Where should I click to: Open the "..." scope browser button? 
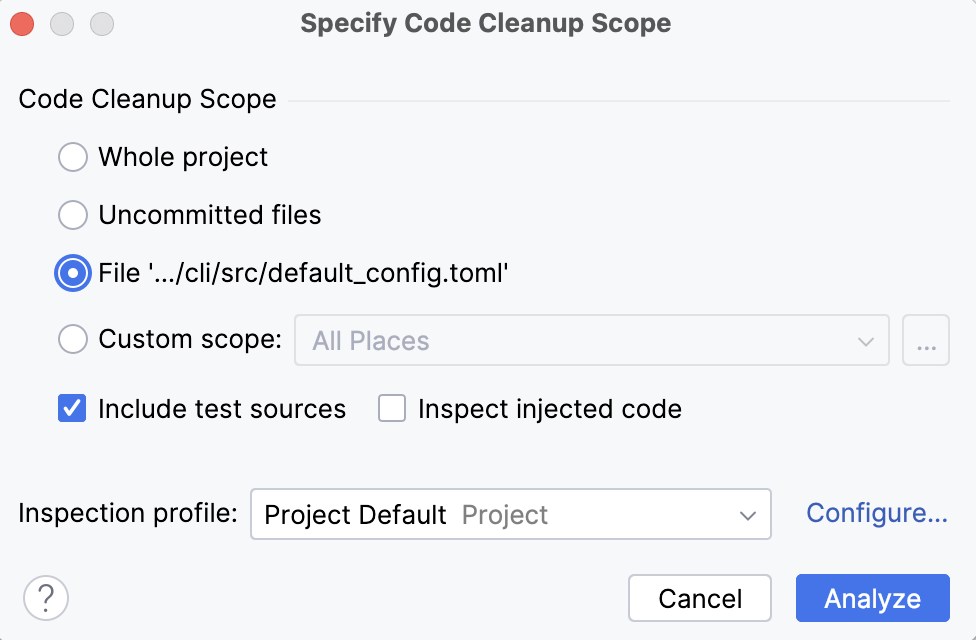tap(925, 340)
